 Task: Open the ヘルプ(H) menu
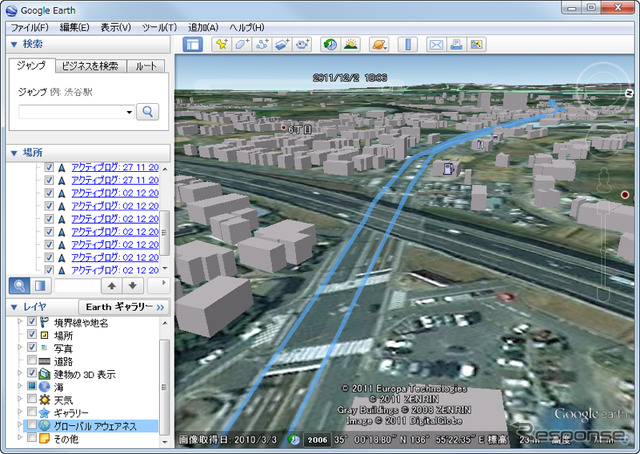[247, 27]
